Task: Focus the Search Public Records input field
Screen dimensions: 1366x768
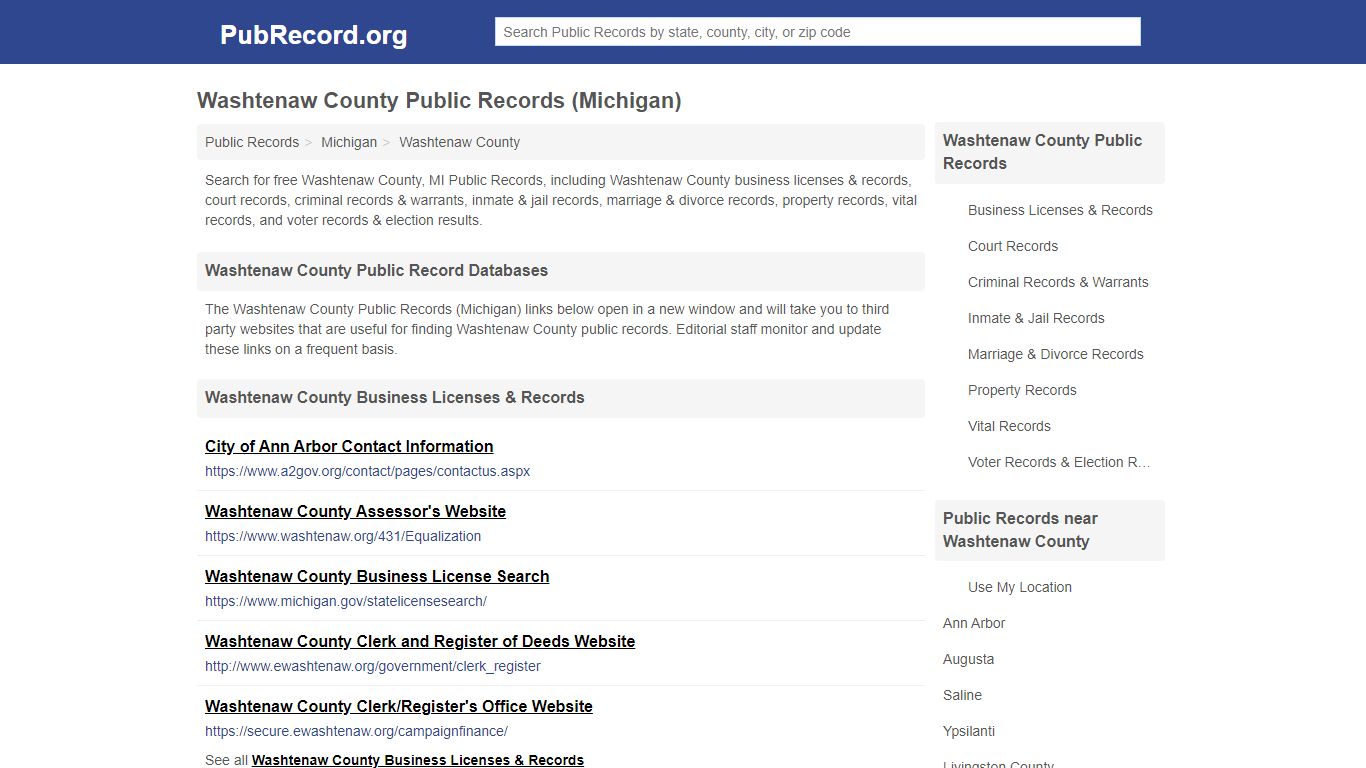Action: coord(817,32)
